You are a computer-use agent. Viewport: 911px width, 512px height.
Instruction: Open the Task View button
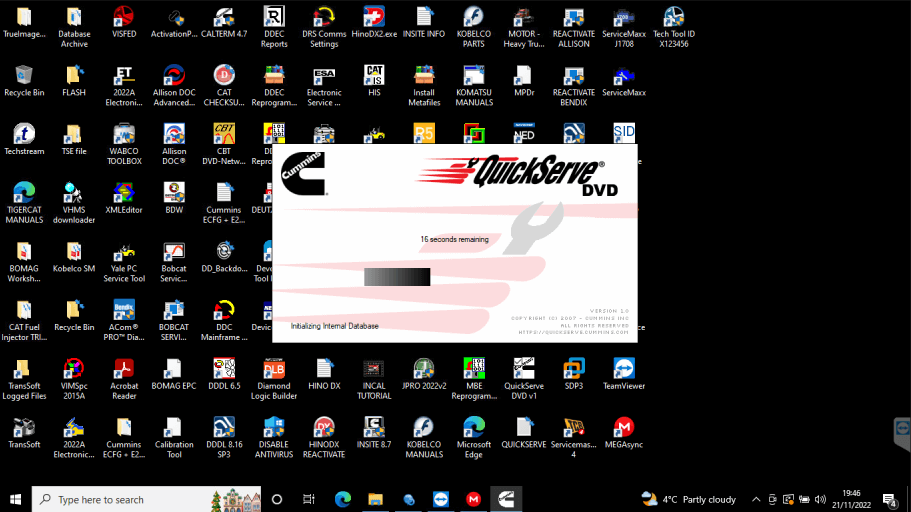pyautogui.click(x=309, y=499)
